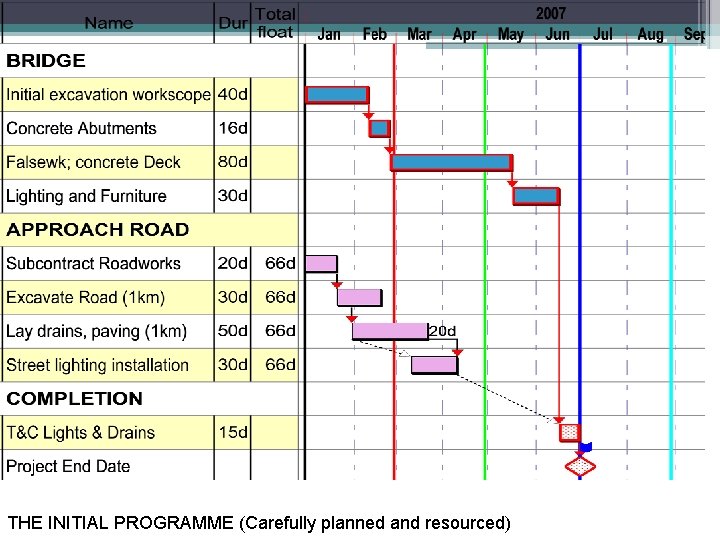
Task: Select the Excavate Road (1km) task name
Action: (85, 298)
